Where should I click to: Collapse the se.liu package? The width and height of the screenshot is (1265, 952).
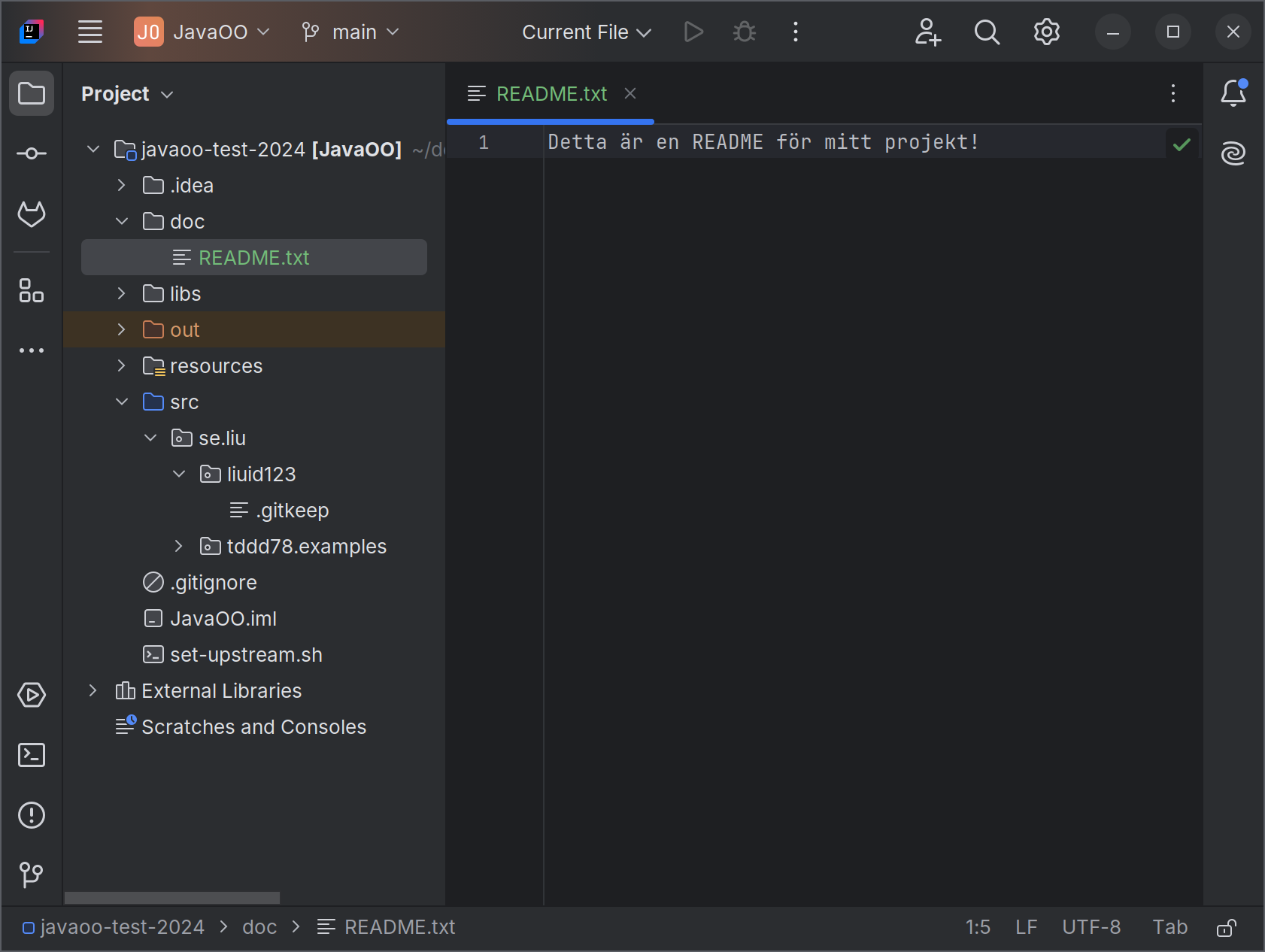pos(150,438)
